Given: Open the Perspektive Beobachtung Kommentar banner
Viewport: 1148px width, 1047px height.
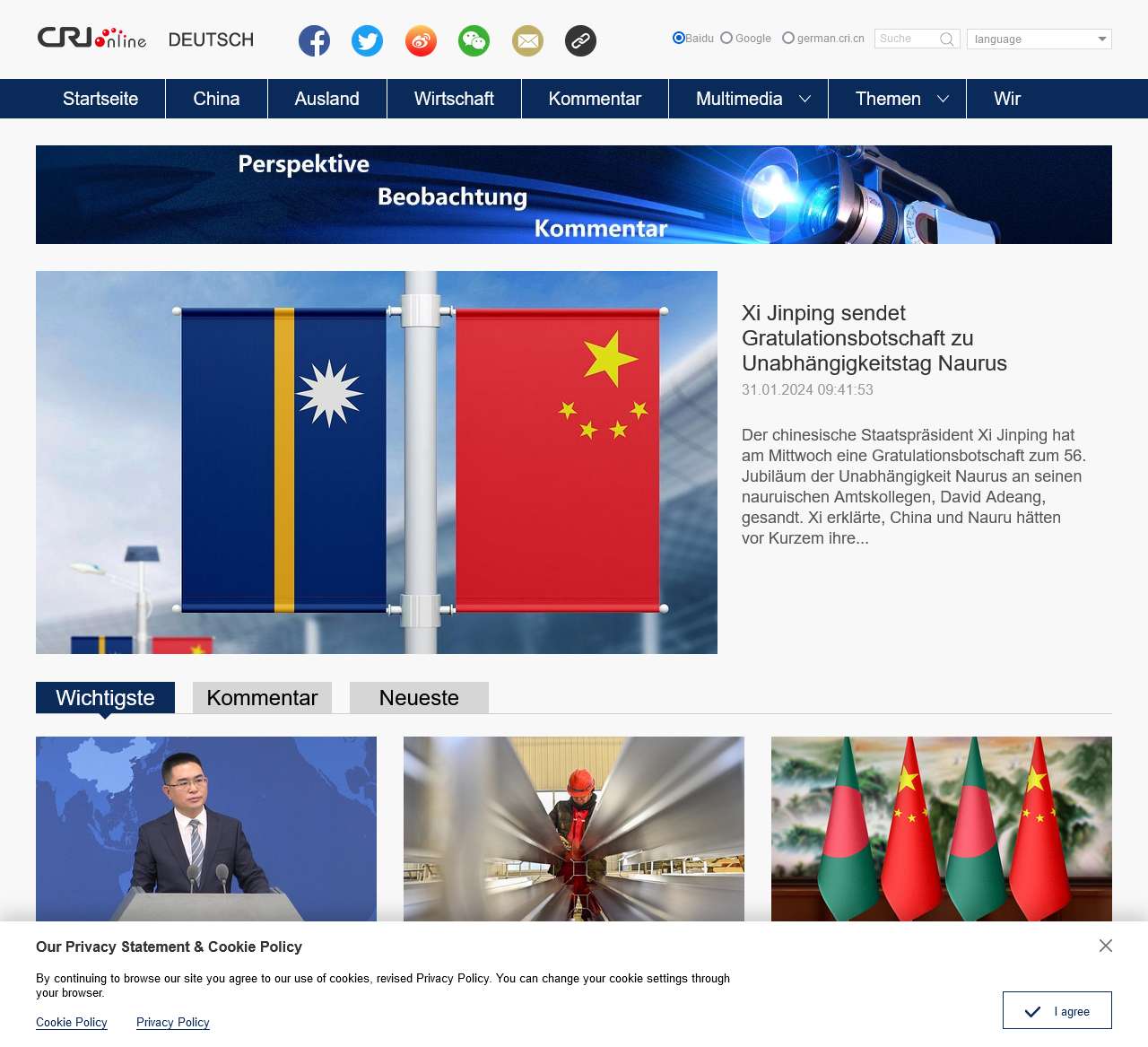Looking at the screenshot, I should click(574, 195).
